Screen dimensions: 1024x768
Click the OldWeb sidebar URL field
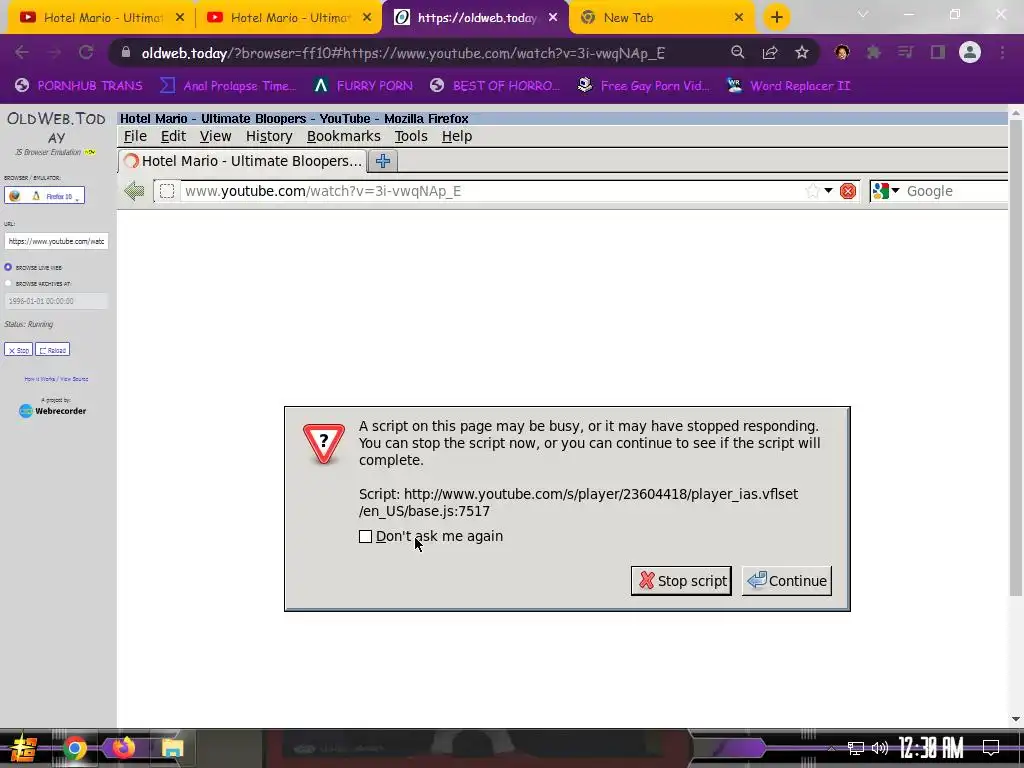tap(56, 241)
